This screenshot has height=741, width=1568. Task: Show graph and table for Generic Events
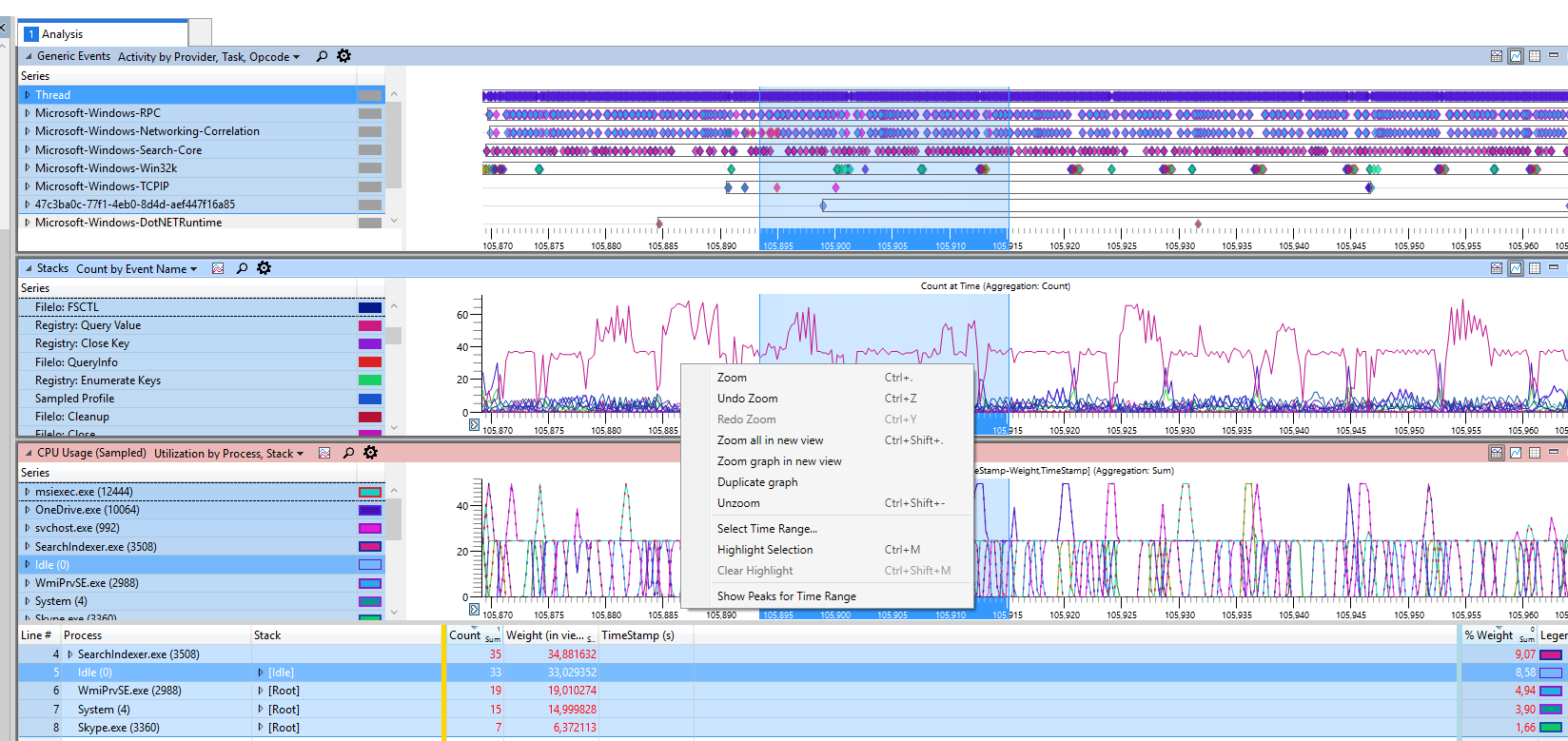(1497, 56)
